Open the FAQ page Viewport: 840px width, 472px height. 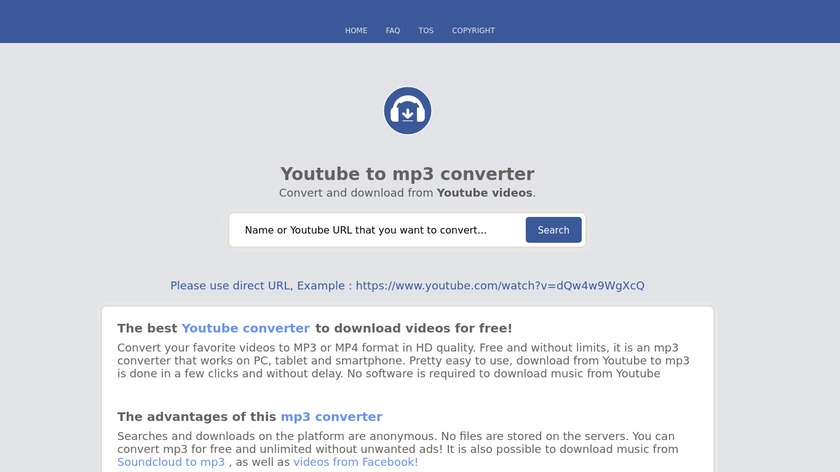coord(393,31)
